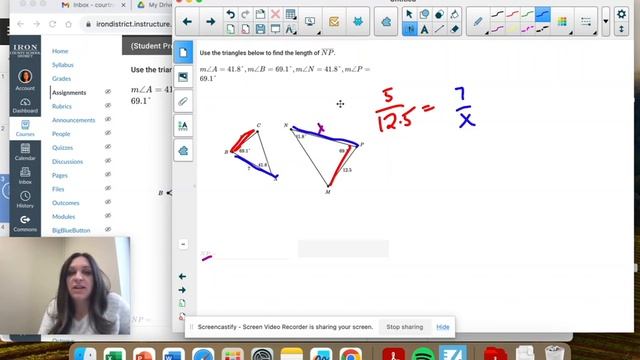Reload the browser page
Viewport: 640px width, 360px height.
pos(52,24)
